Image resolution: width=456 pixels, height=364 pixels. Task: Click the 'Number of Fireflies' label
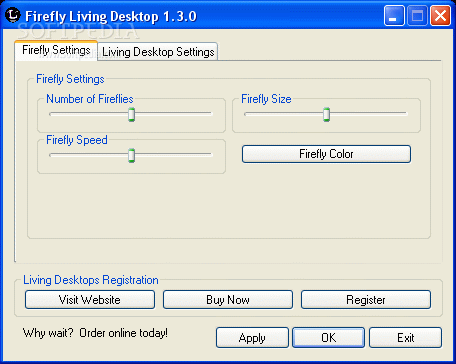click(90, 99)
